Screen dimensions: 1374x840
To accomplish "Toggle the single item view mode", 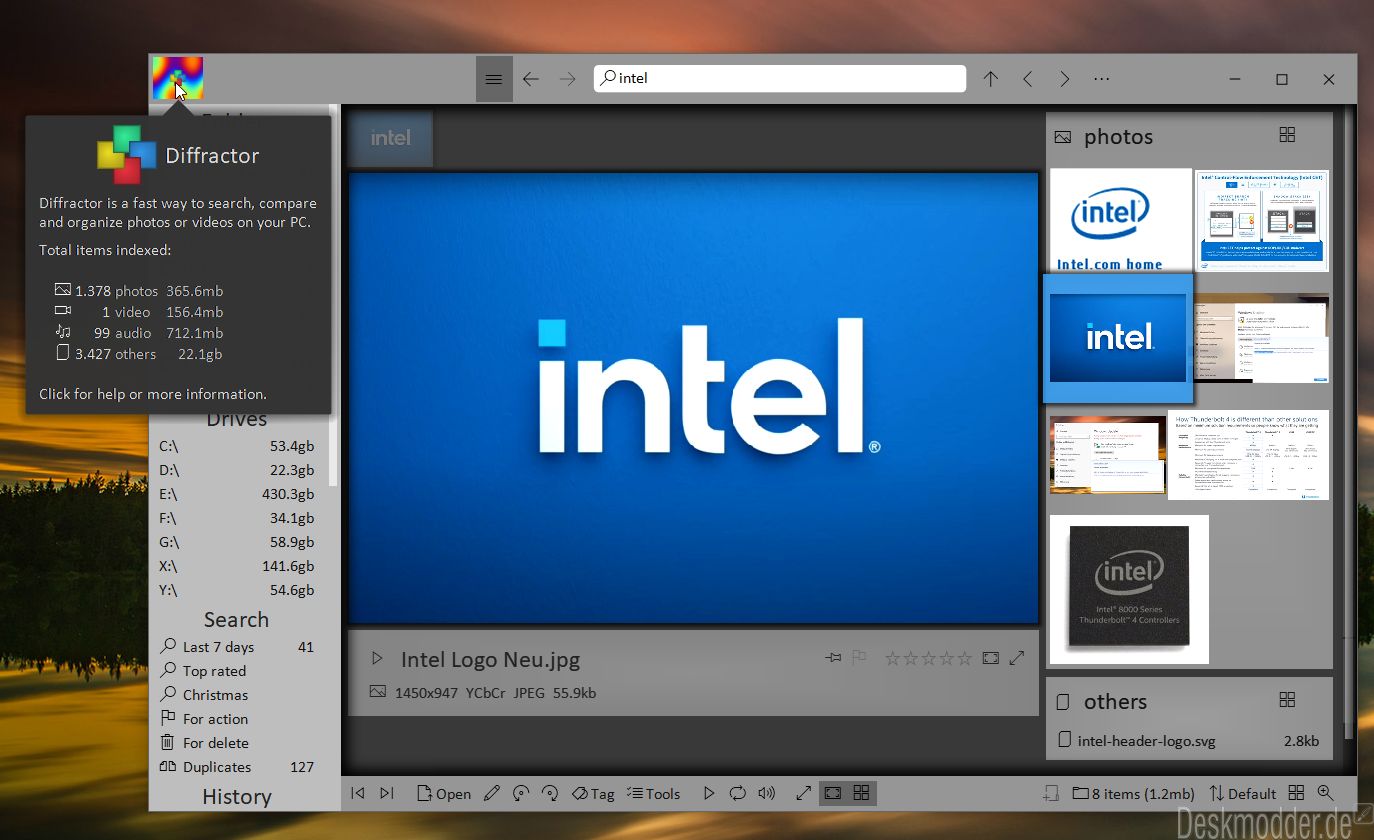I will click(x=832, y=793).
